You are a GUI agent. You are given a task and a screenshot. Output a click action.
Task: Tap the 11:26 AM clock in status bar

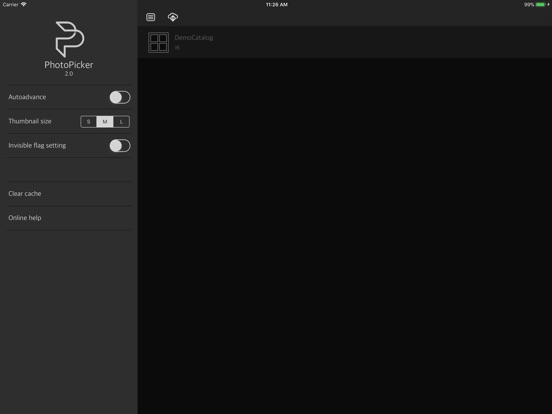[277, 5]
